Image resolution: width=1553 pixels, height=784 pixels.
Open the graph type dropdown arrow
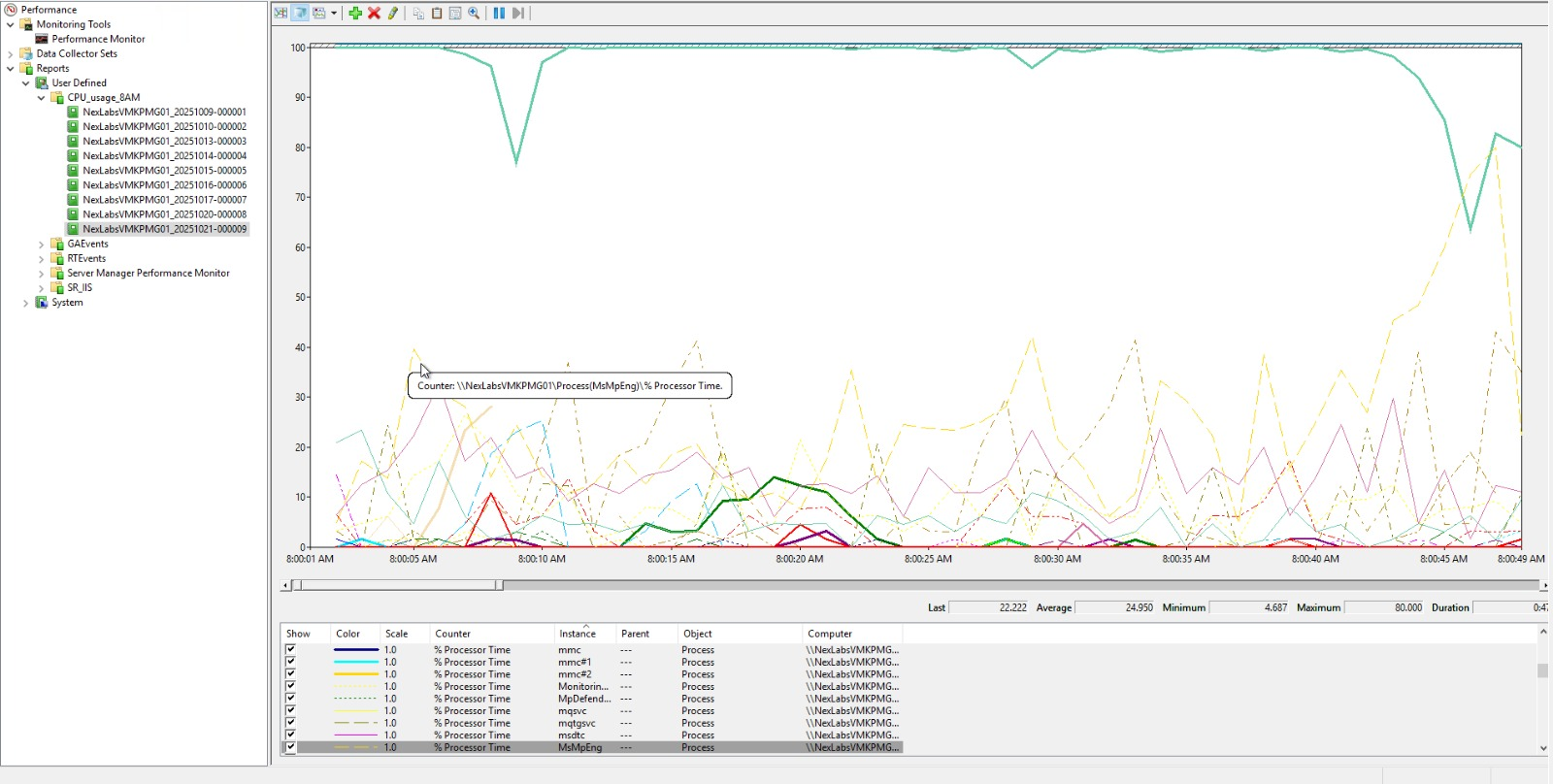pos(334,14)
